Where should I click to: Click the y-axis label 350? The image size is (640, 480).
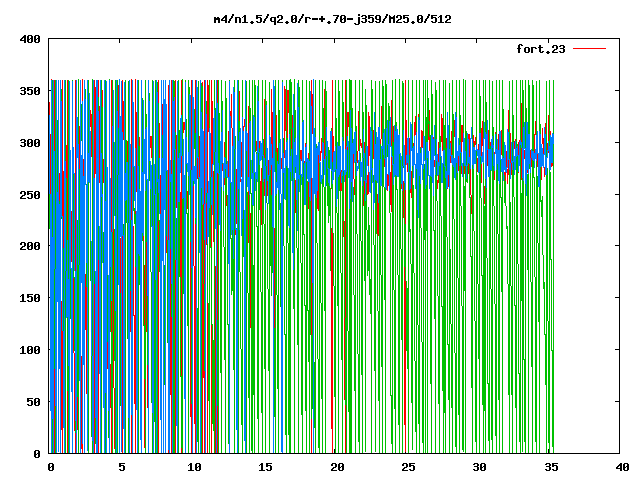coord(30,91)
